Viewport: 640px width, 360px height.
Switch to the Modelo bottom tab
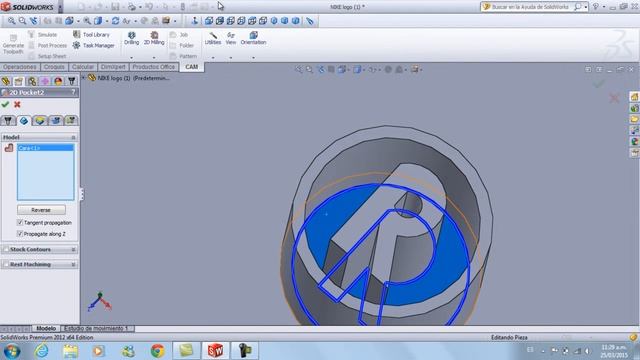pyautogui.click(x=46, y=328)
